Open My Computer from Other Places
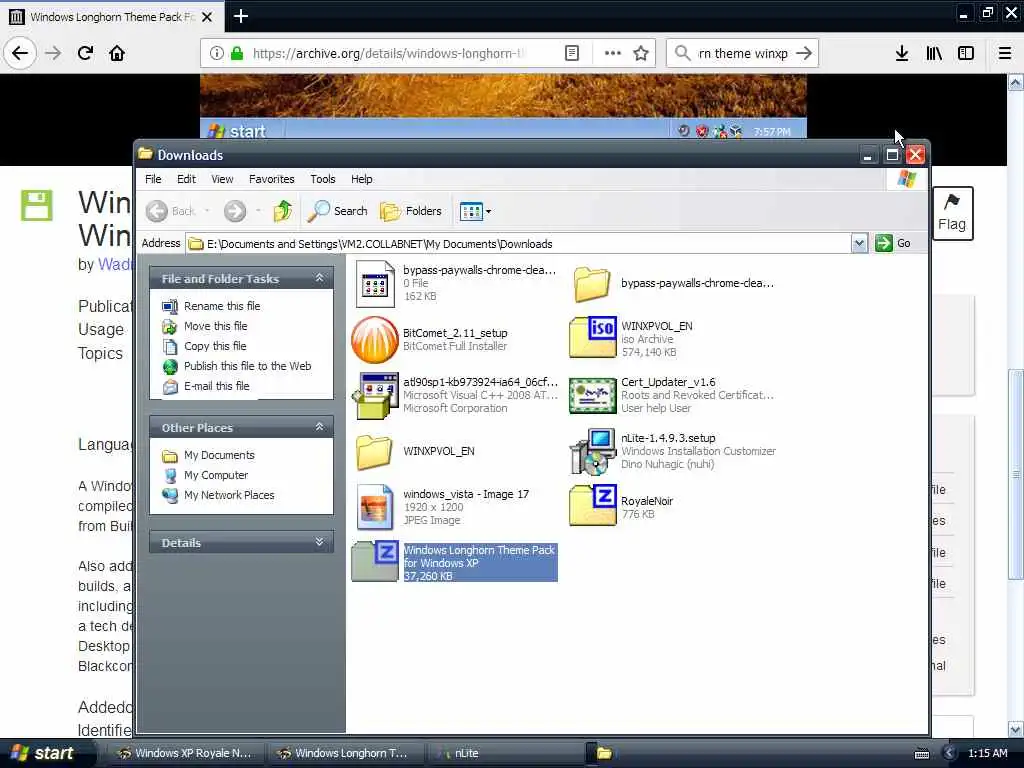This screenshot has width=1024, height=768. tap(216, 475)
